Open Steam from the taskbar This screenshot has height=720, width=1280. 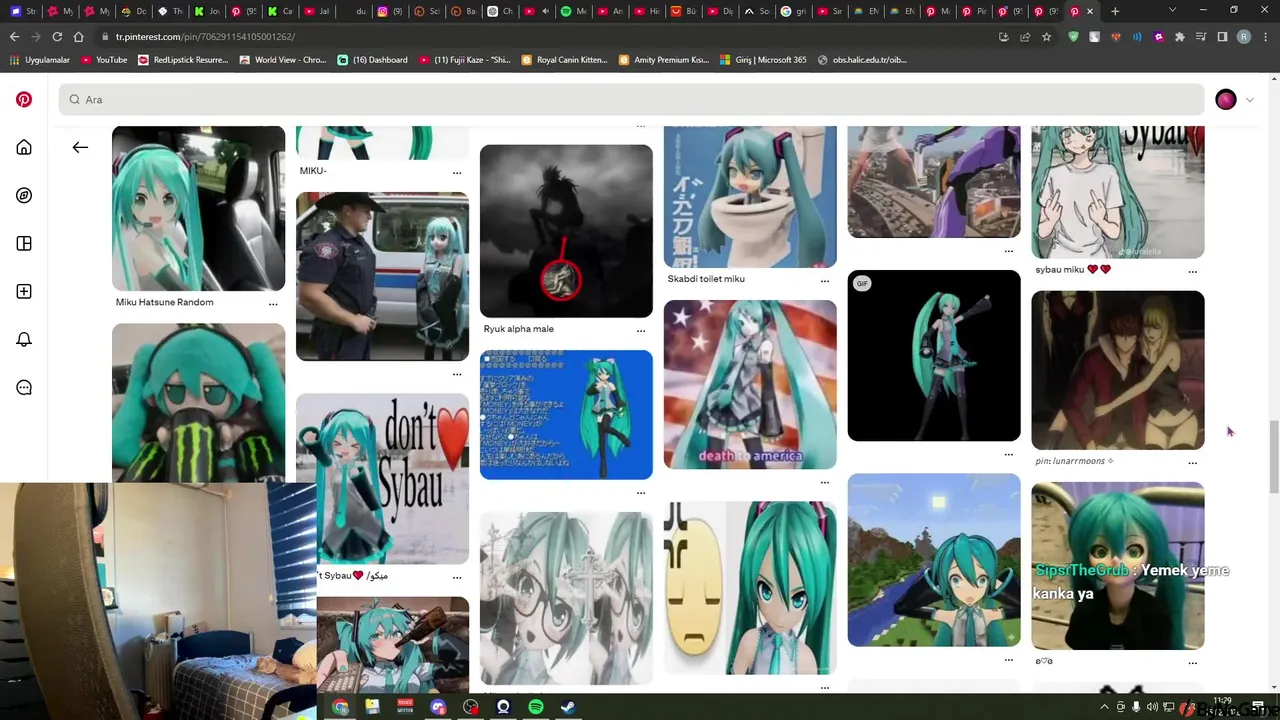[x=567, y=707]
